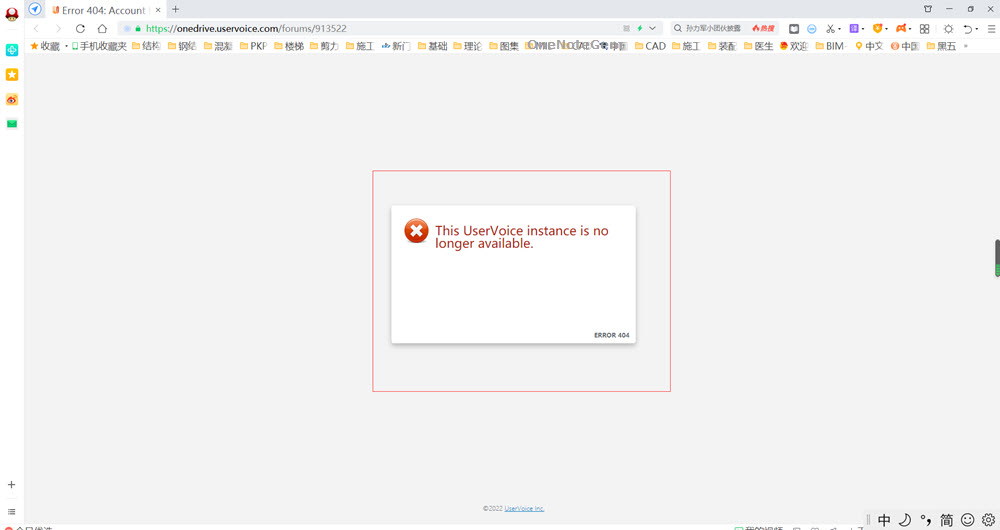Viewport: 1000px width, 530px height.
Task: Switch to the Error 404: Account tab
Action: pos(102,10)
